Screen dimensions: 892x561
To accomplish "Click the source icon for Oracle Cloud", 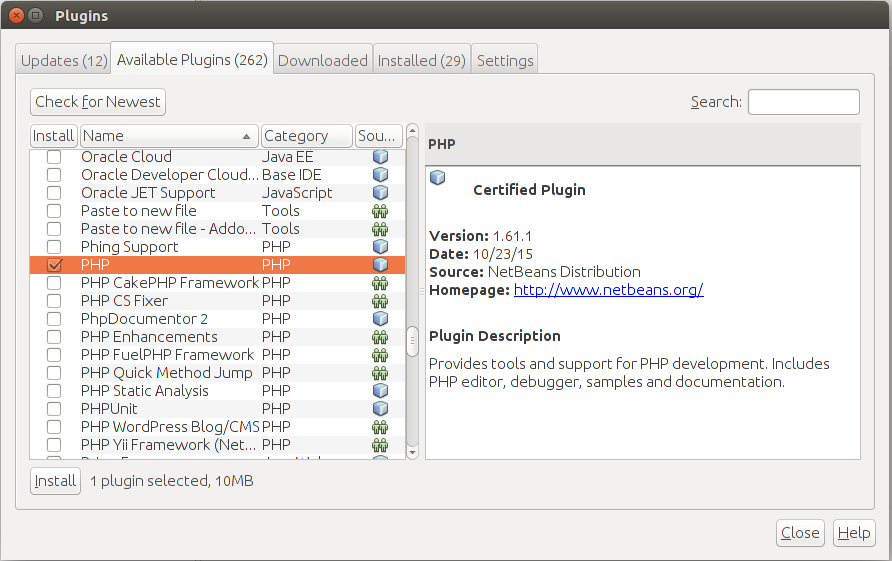I will (380, 156).
